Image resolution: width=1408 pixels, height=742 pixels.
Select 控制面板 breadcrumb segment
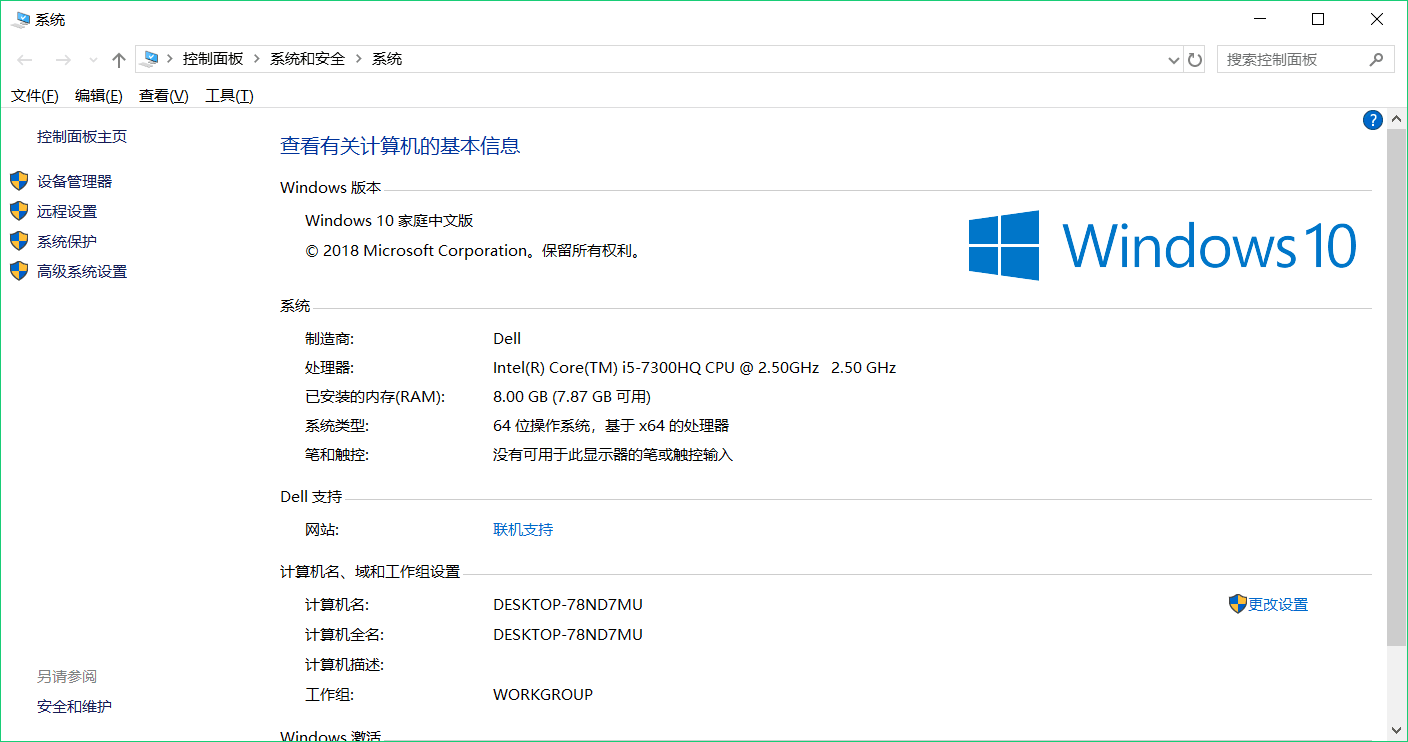tap(213, 59)
